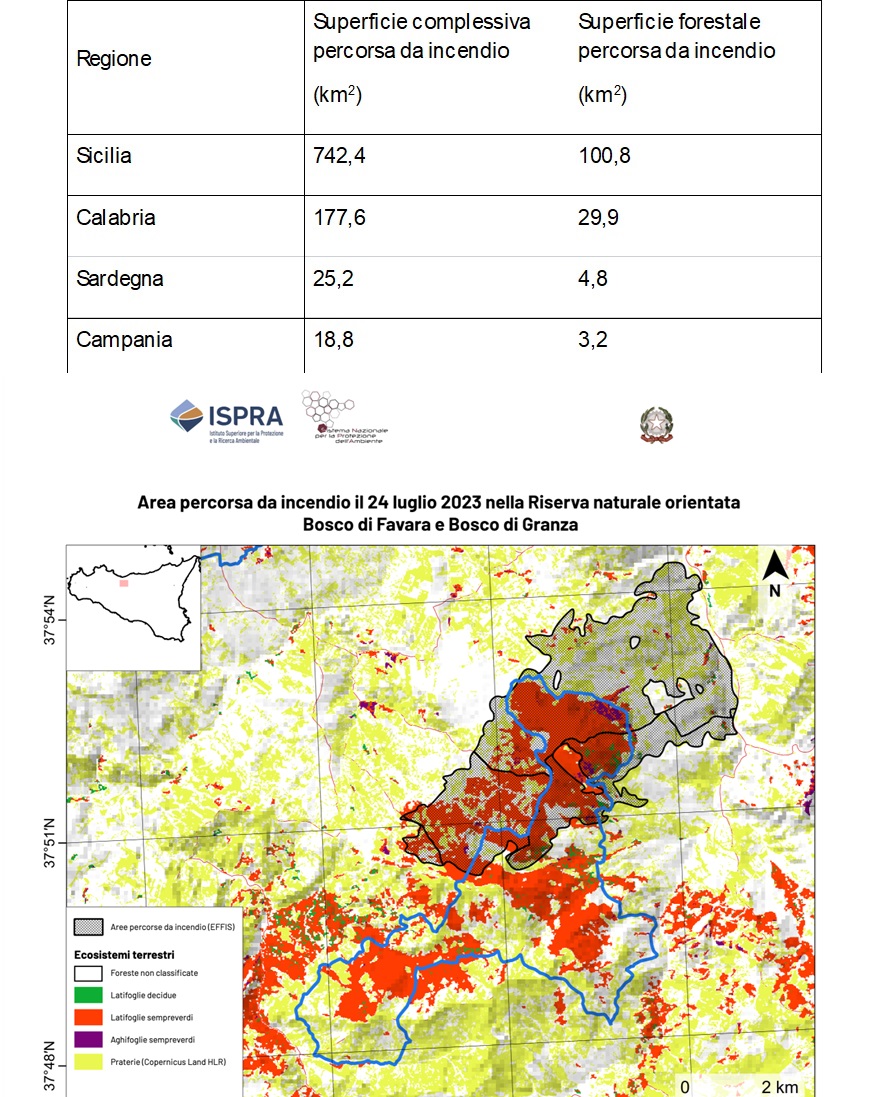
Task: Select the EFFIS burned areas legend swatch
Action: pyautogui.click(x=88, y=927)
